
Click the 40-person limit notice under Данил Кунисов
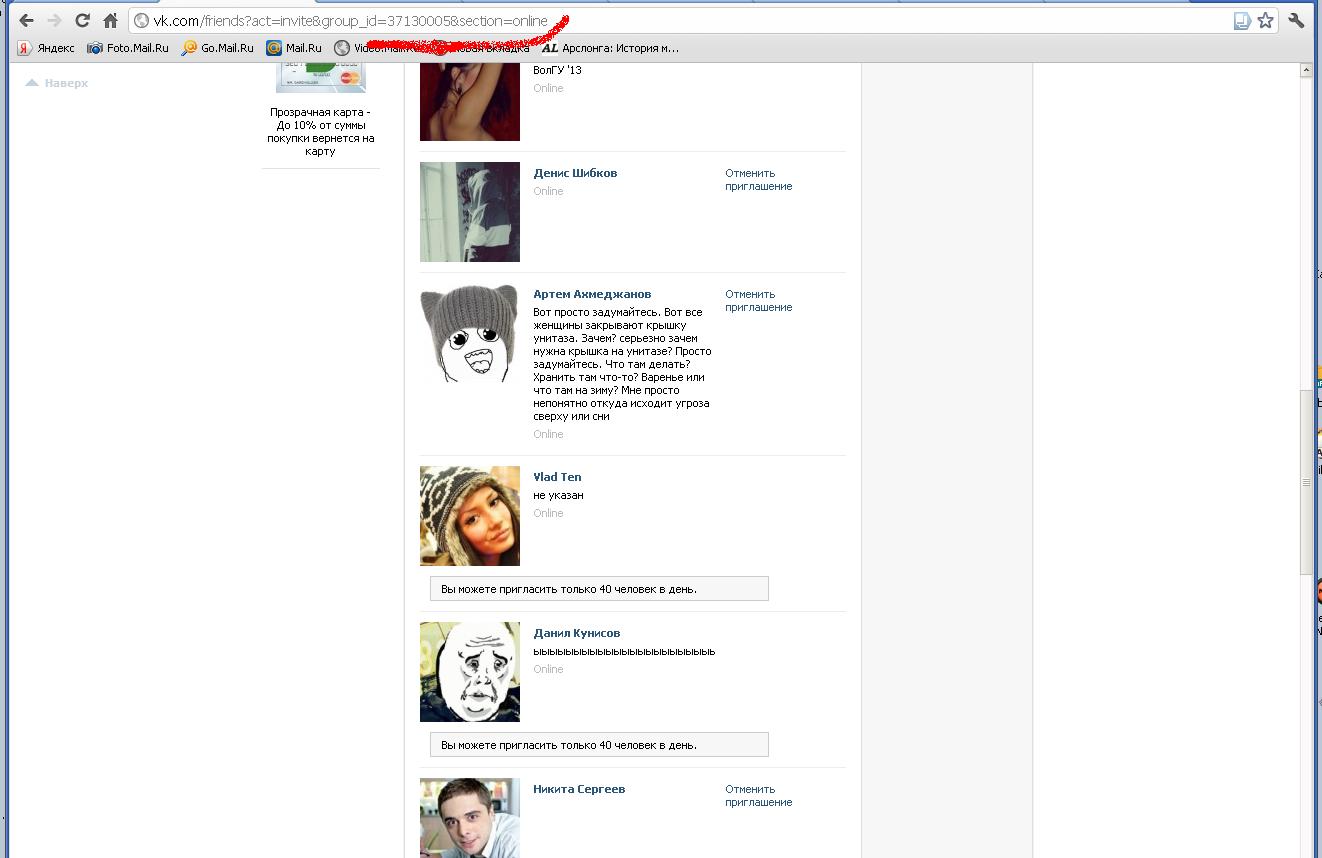coord(599,745)
